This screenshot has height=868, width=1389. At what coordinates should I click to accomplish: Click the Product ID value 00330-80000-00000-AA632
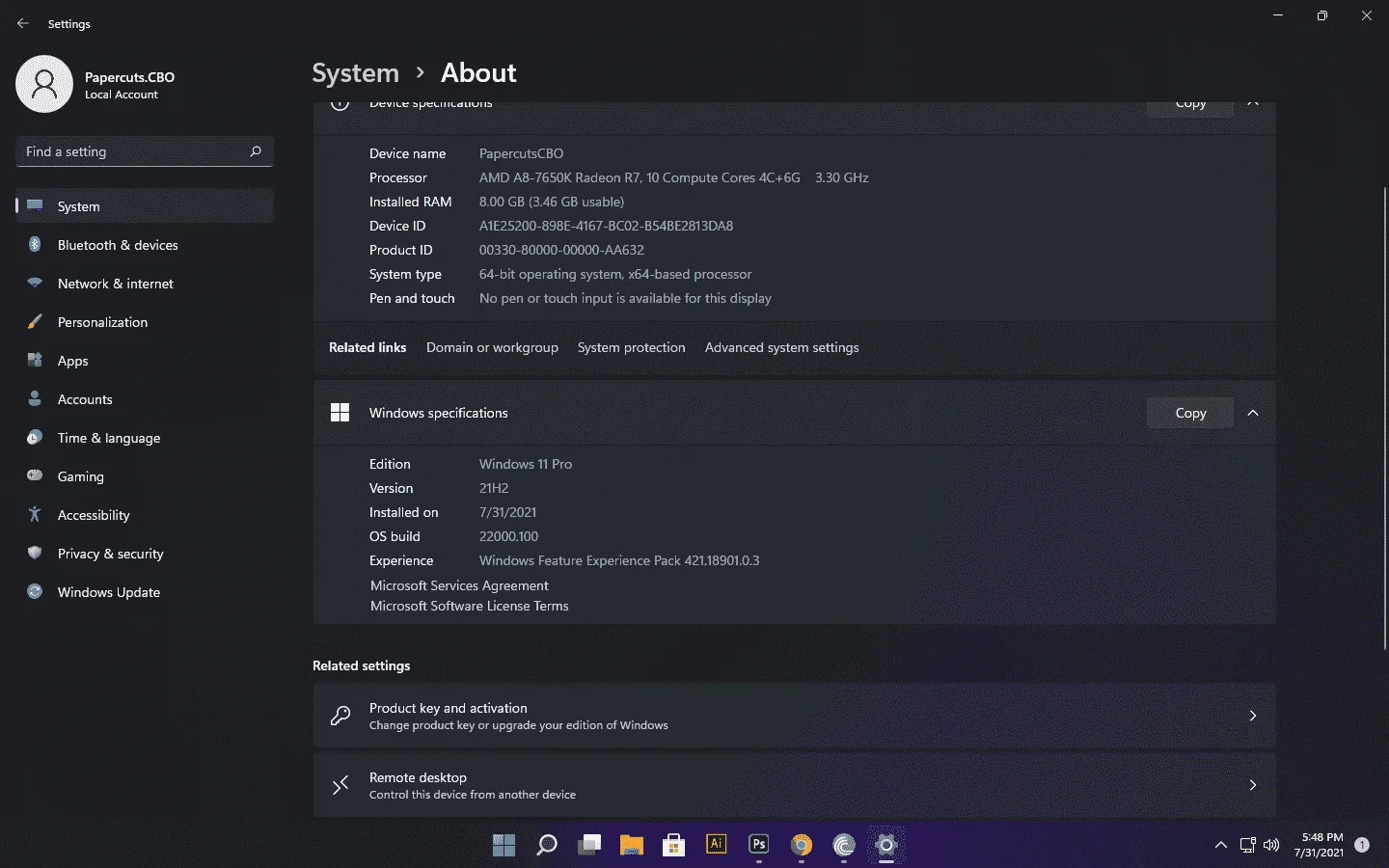tap(561, 250)
